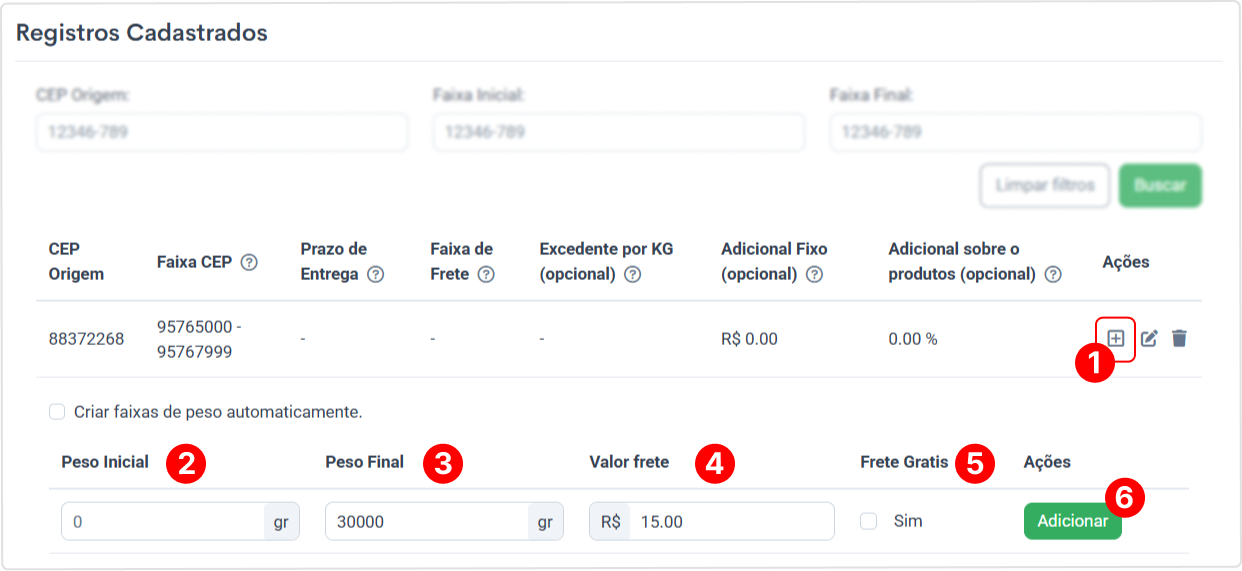
Task: Click the Peso Final field showing 30000
Action: tap(427, 521)
